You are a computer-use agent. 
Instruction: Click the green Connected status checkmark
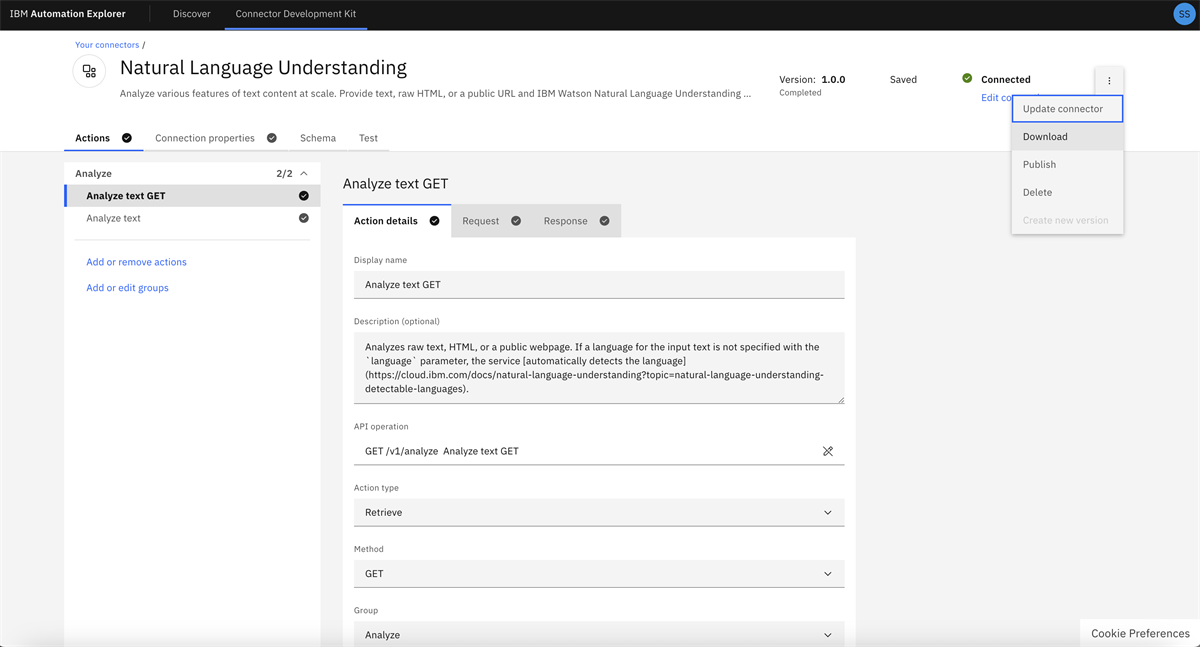pyautogui.click(x=967, y=78)
